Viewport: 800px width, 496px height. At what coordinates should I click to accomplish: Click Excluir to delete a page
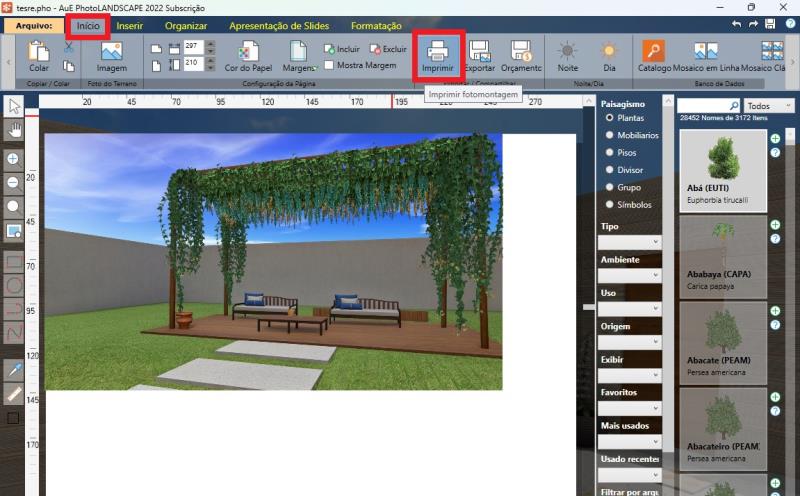388,49
